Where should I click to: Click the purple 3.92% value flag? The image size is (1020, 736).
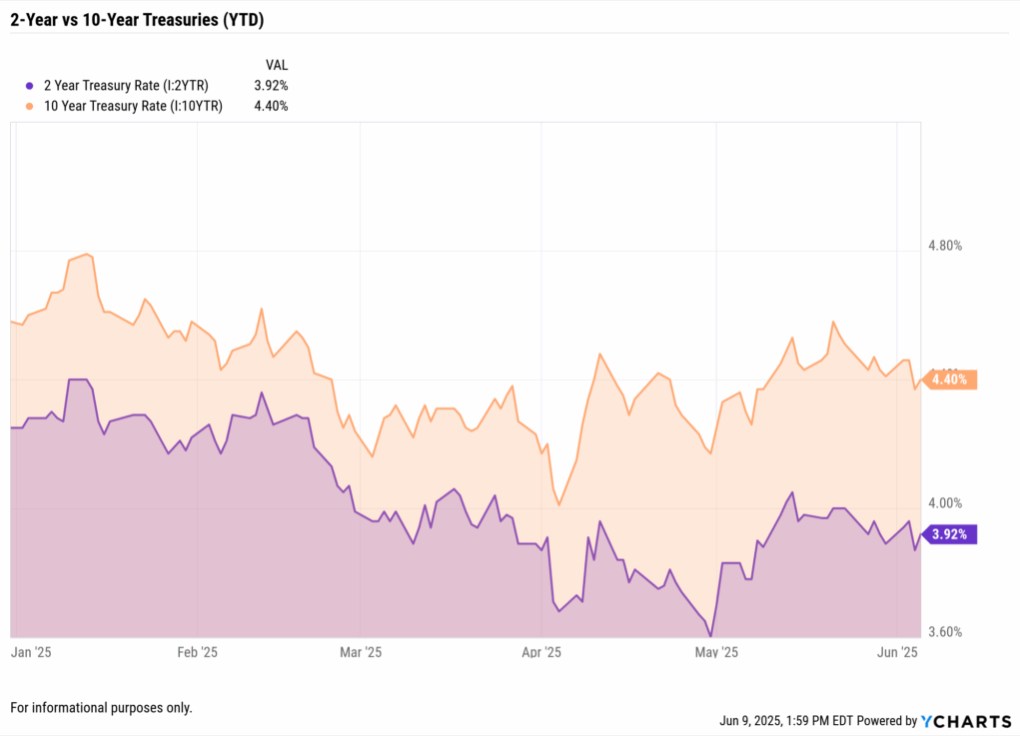point(950,534)
